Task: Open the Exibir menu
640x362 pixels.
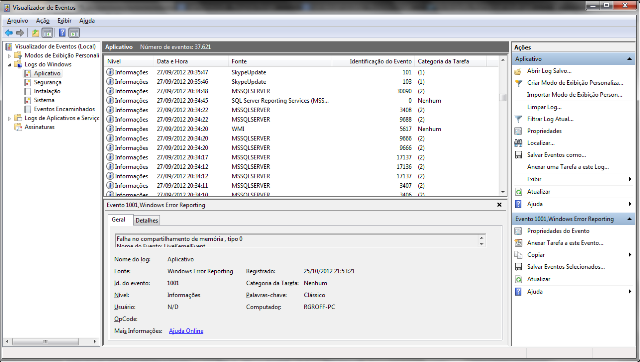Action: tap(64, 21)
